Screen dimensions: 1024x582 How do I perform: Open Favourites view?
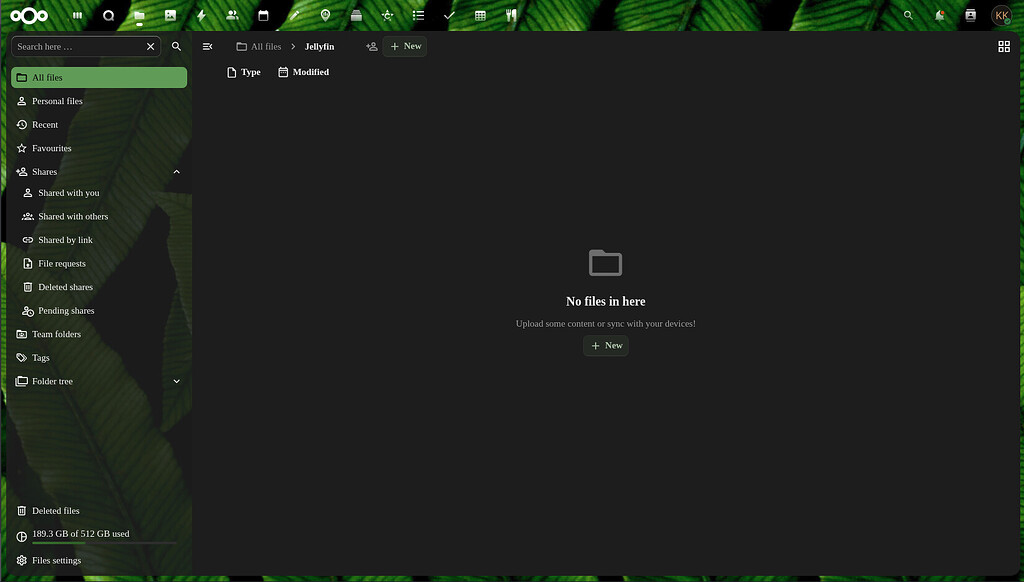(99, 148)
